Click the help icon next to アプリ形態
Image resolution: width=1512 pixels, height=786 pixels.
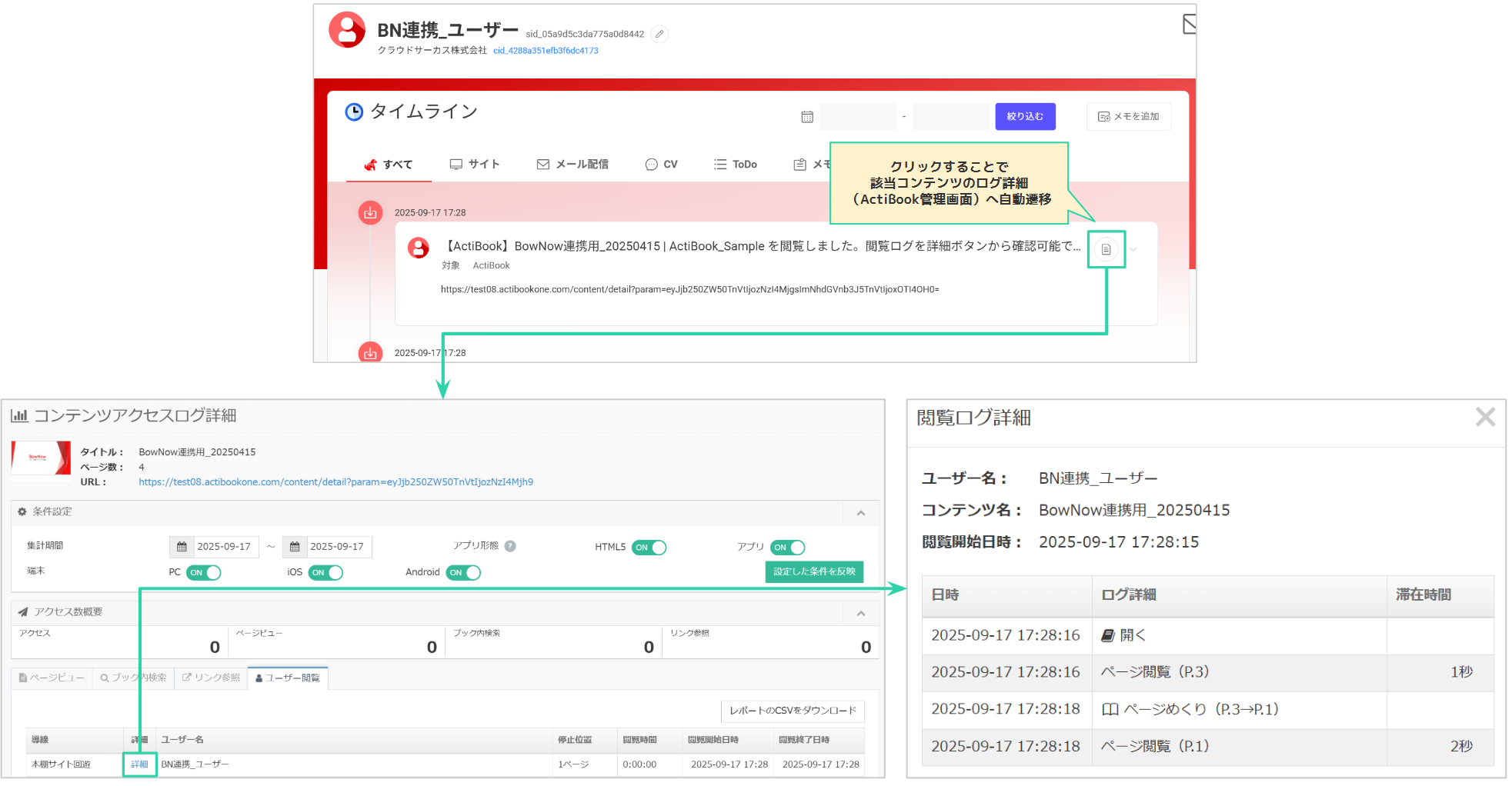click(510, 546)
